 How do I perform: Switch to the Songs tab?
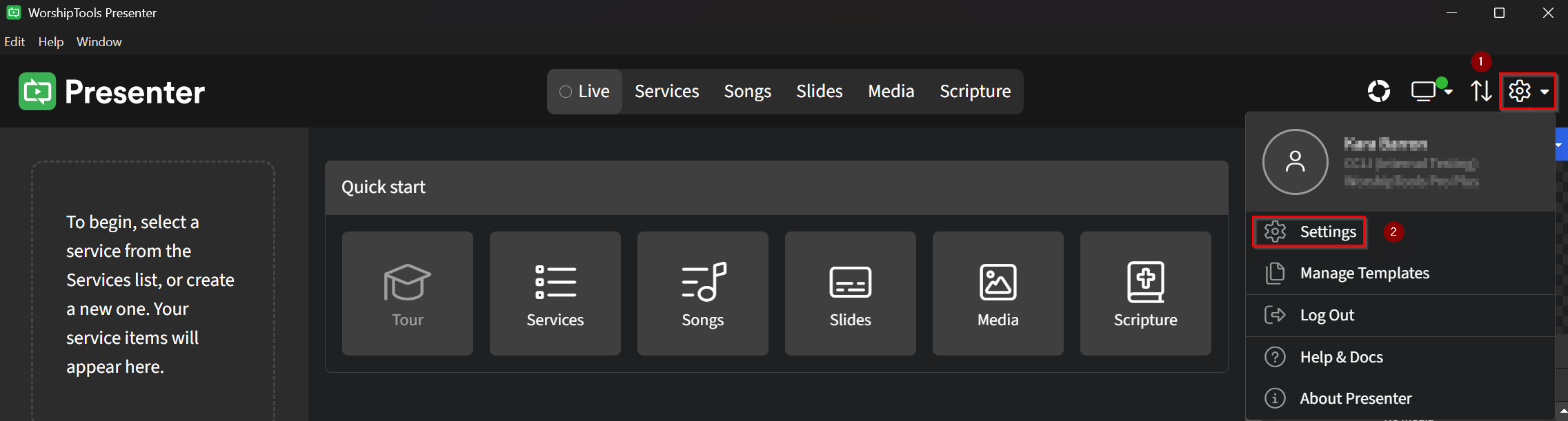pyautogui.click(x=747, y=91)
